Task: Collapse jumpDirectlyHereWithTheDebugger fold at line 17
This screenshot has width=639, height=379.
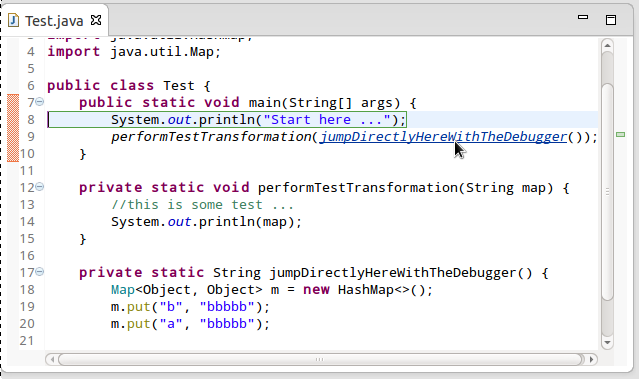Action: point(40,272)
